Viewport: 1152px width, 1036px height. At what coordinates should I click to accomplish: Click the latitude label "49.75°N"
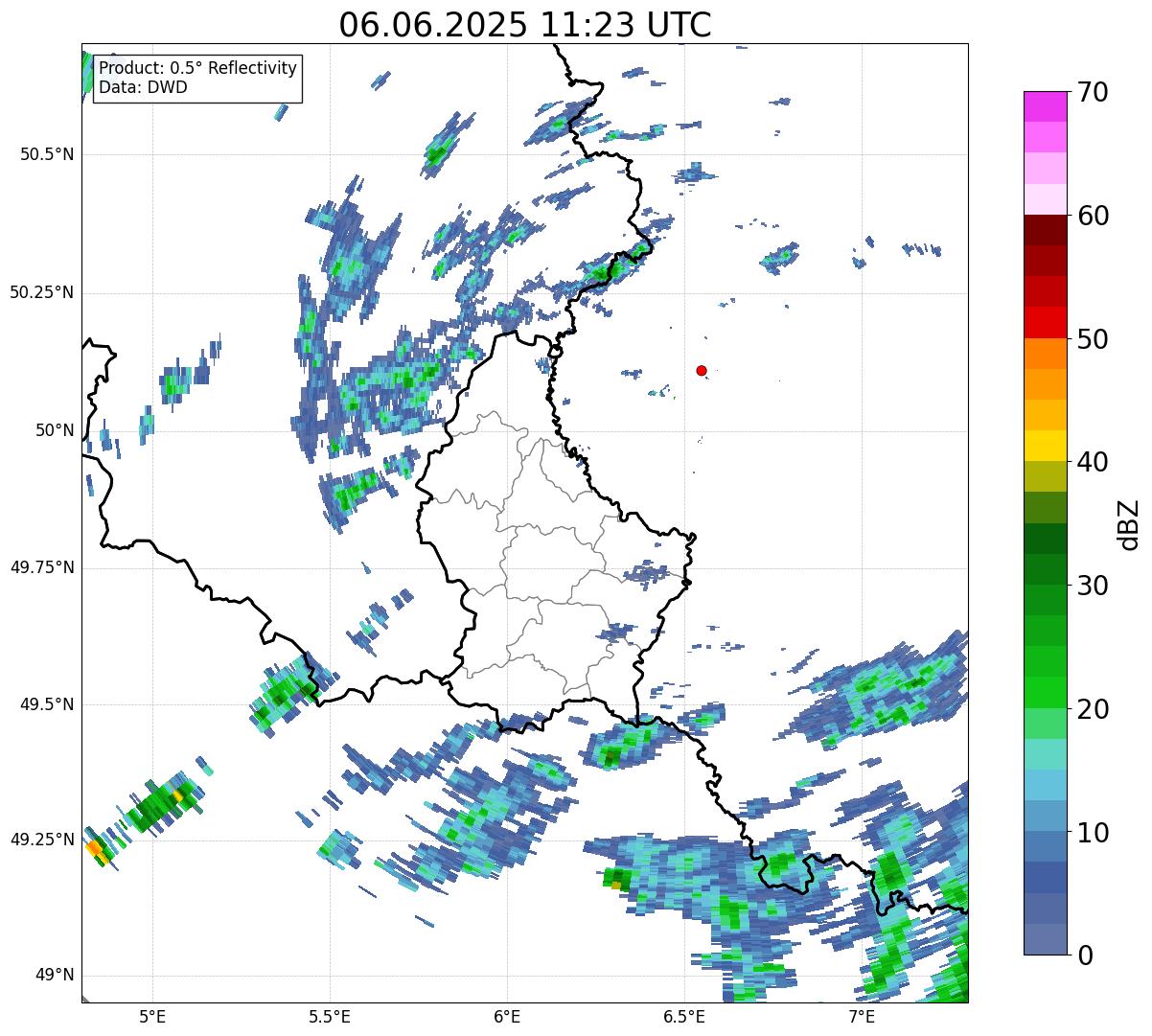point(41,567)
